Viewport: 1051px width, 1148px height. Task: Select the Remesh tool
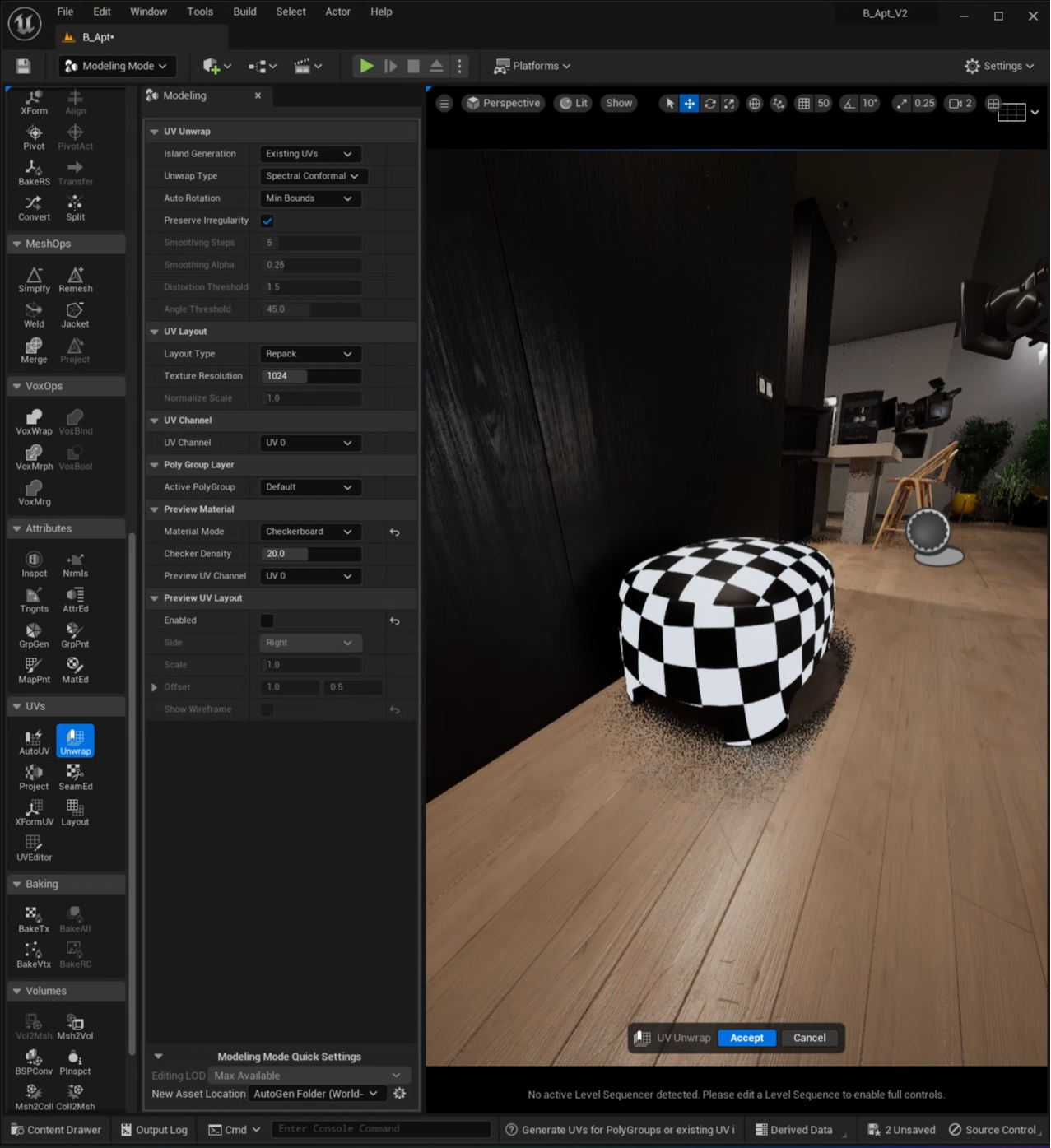75,280
